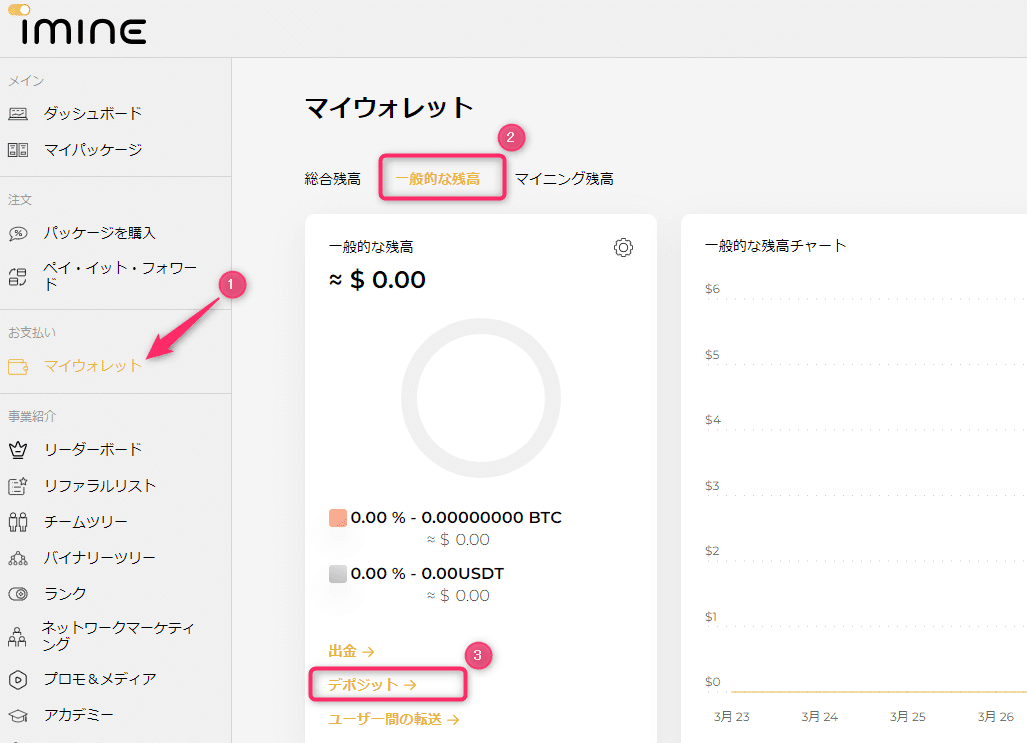Click the Pay It Forward icon

point(18,276)
